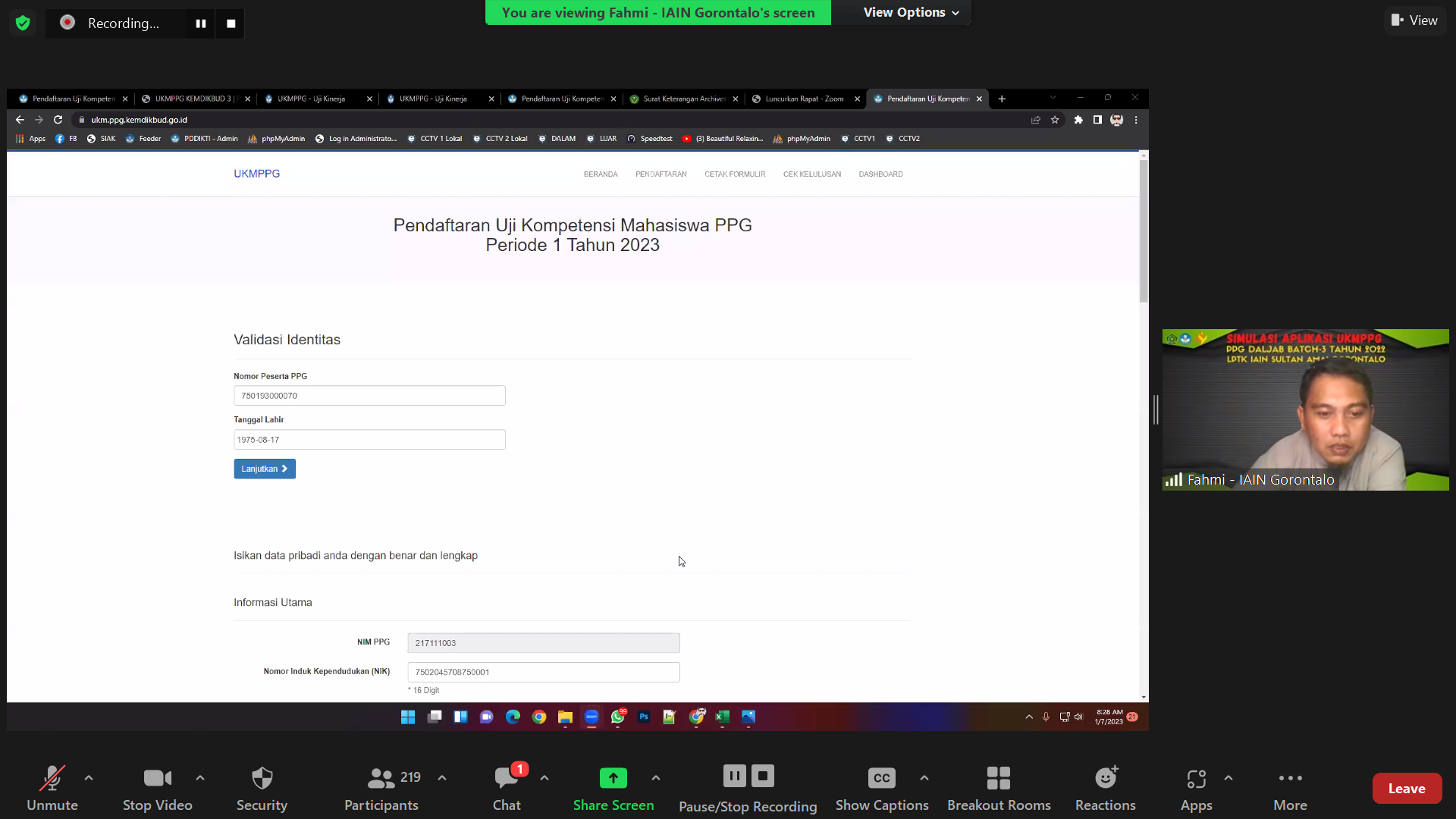Toggle Show Captions CC button
The width and height of the screenshot is (1456, 819).
pyautogui.click(x=881, y=778)
